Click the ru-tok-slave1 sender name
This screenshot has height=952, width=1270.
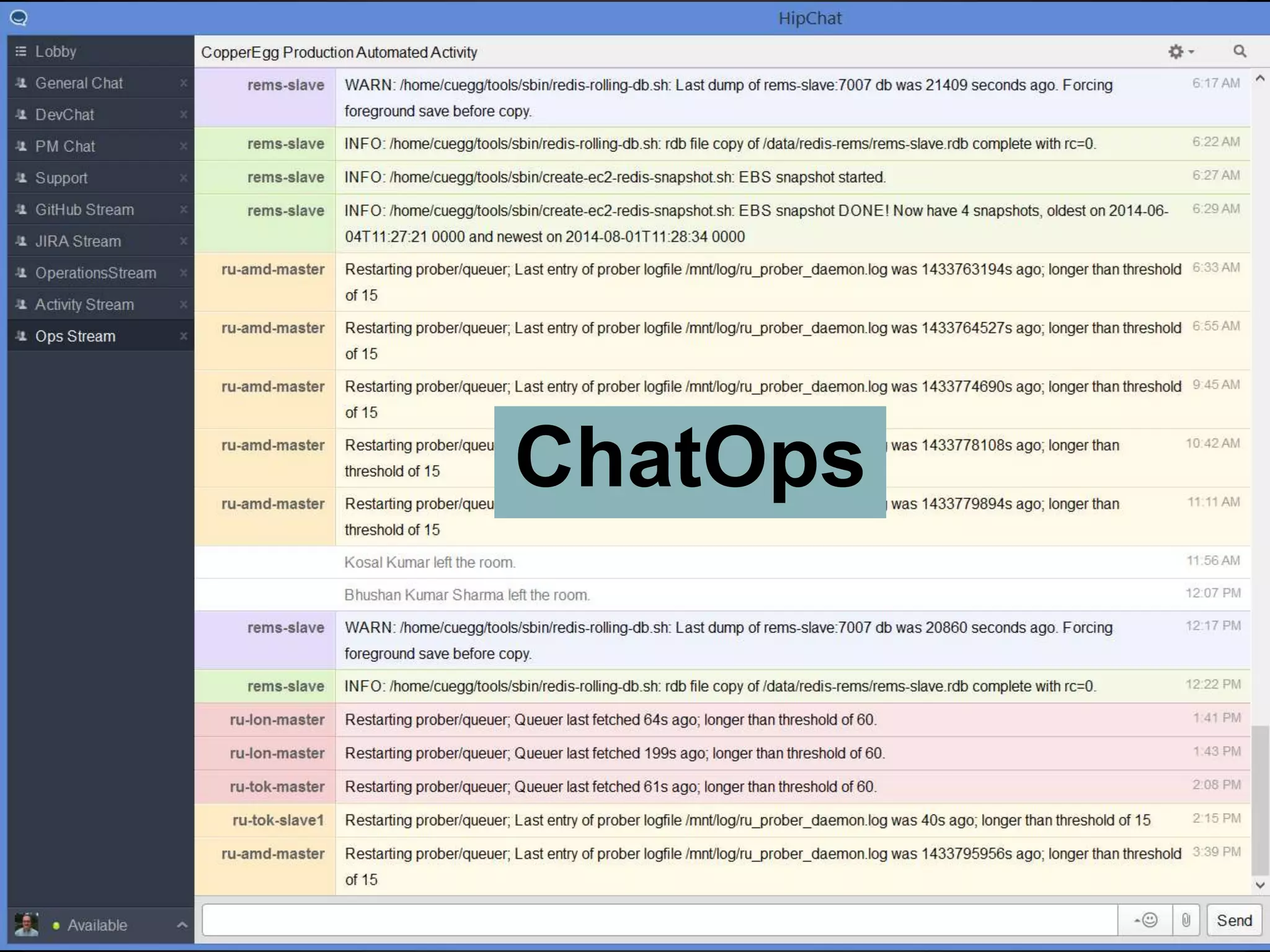(x=278, y=820)
